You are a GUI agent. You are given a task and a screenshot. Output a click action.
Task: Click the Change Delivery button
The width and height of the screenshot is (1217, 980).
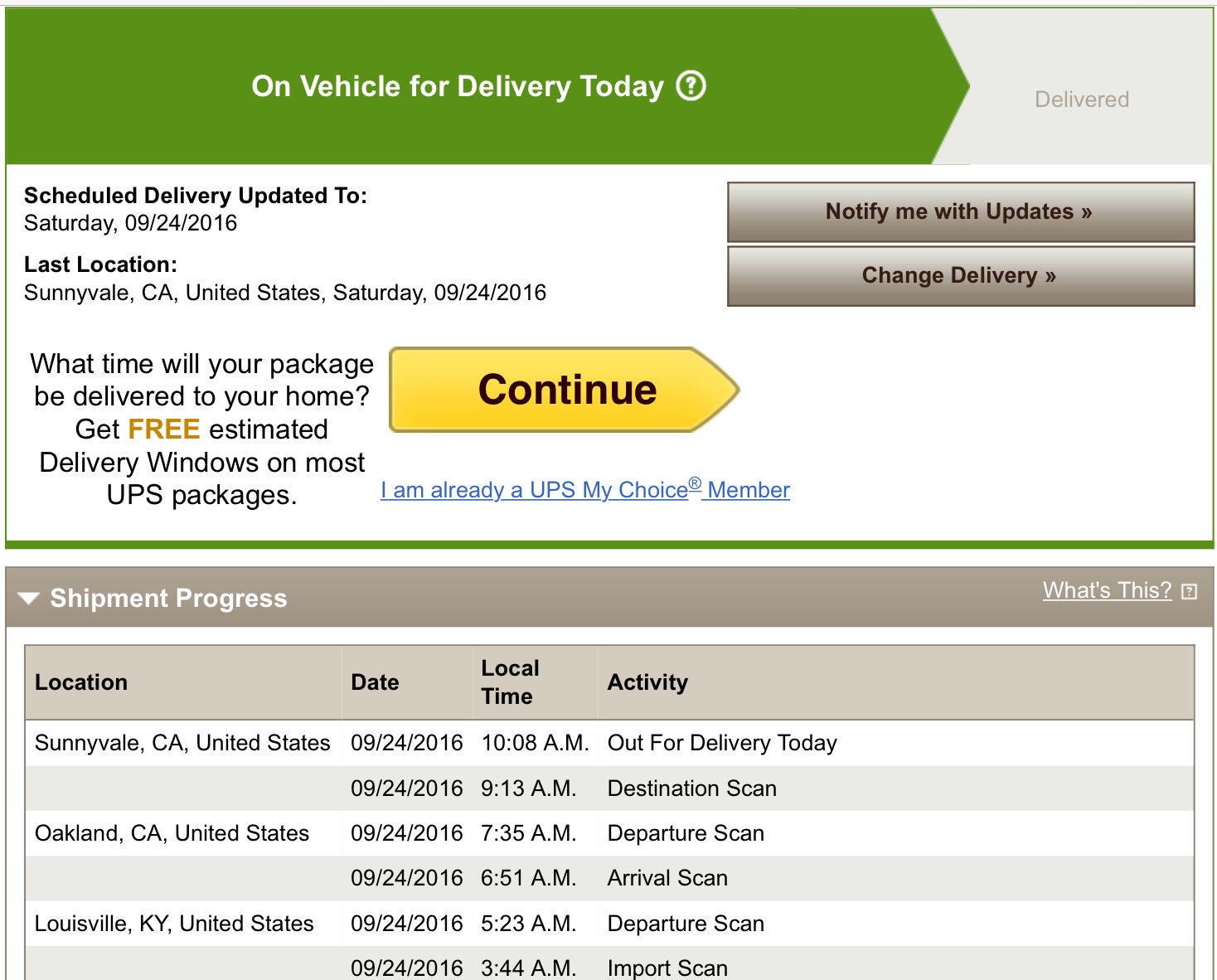click(961, 276)
